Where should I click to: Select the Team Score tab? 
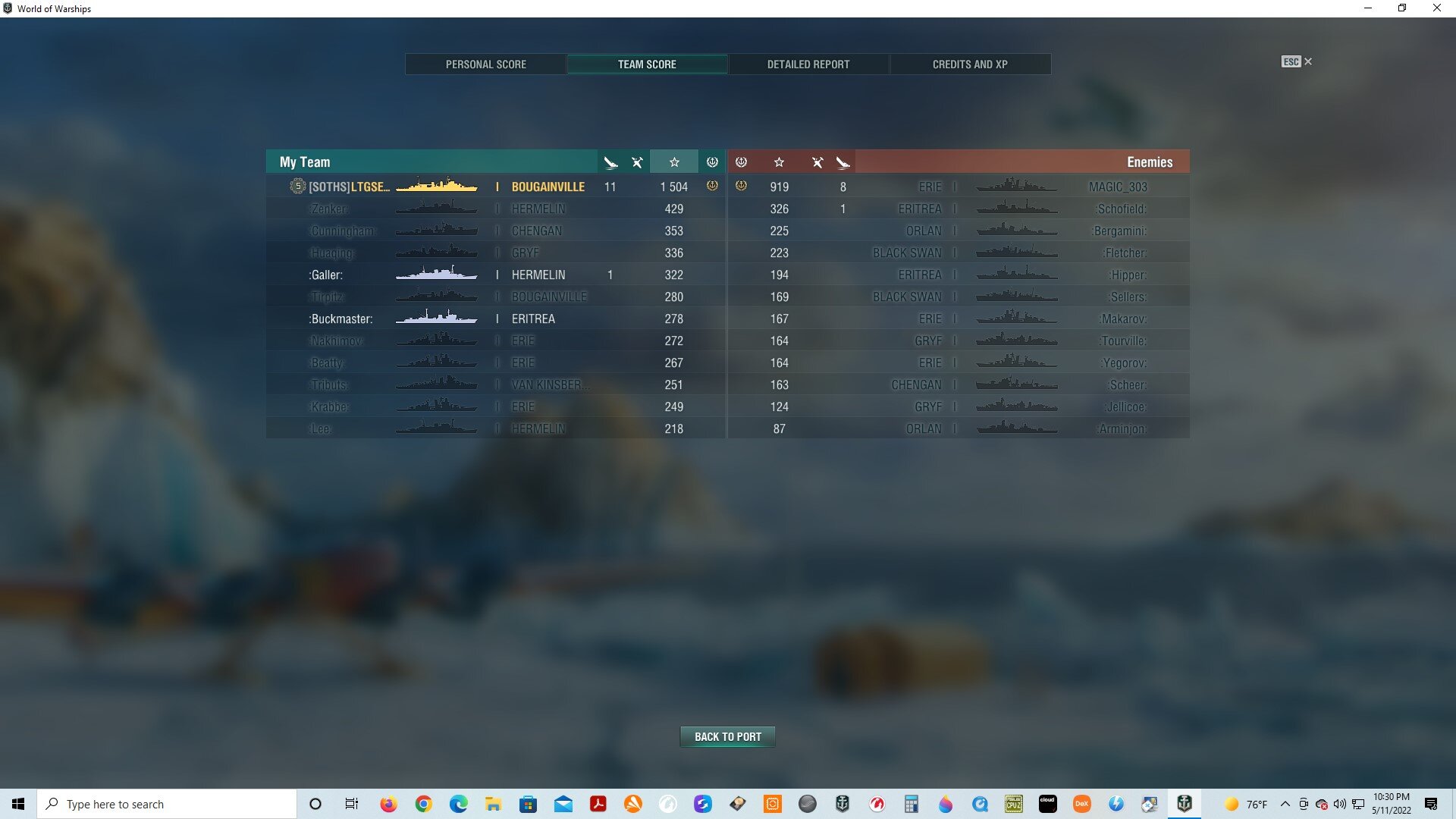click(647, 64)
